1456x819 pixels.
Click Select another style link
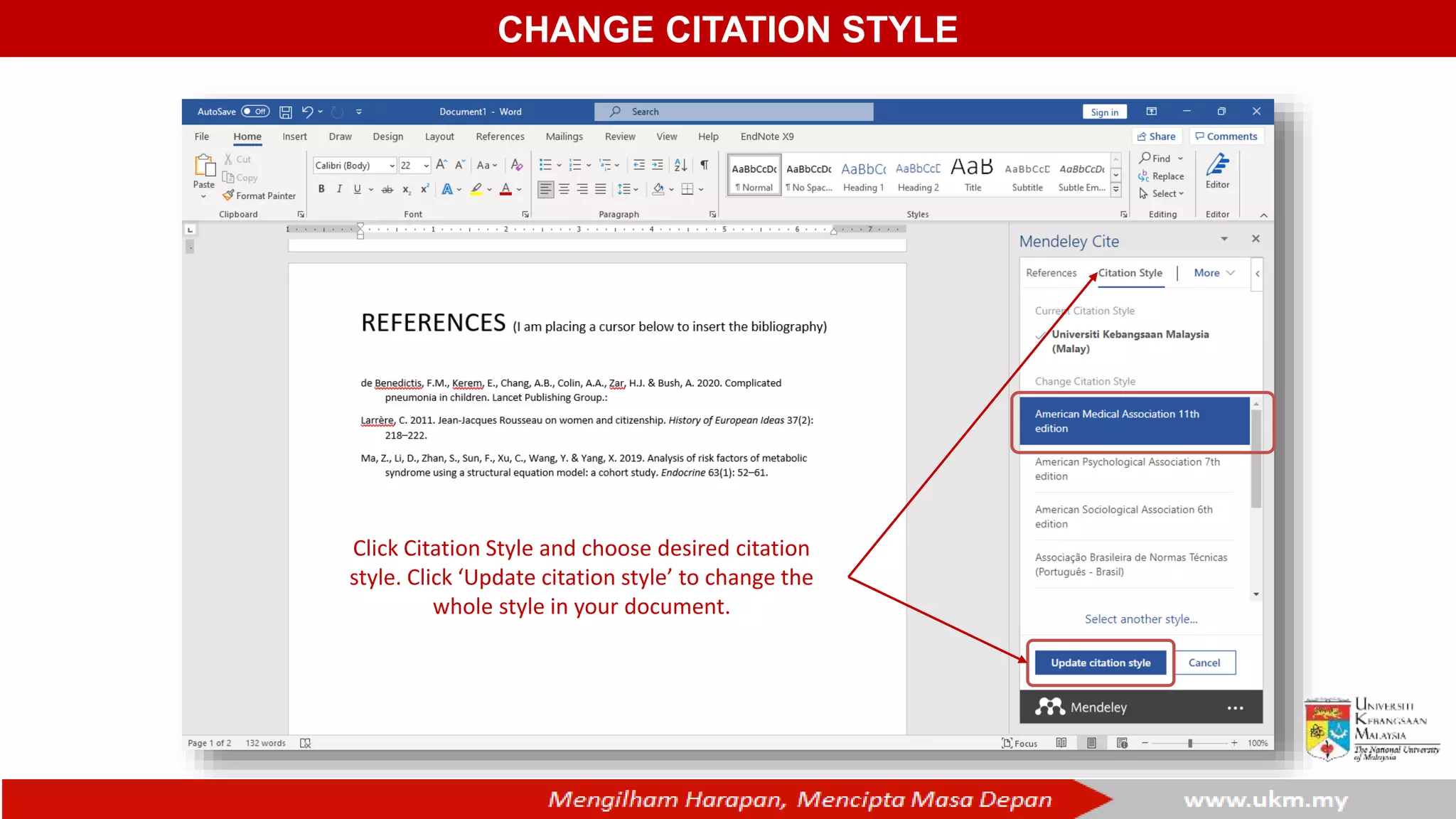1141,619
